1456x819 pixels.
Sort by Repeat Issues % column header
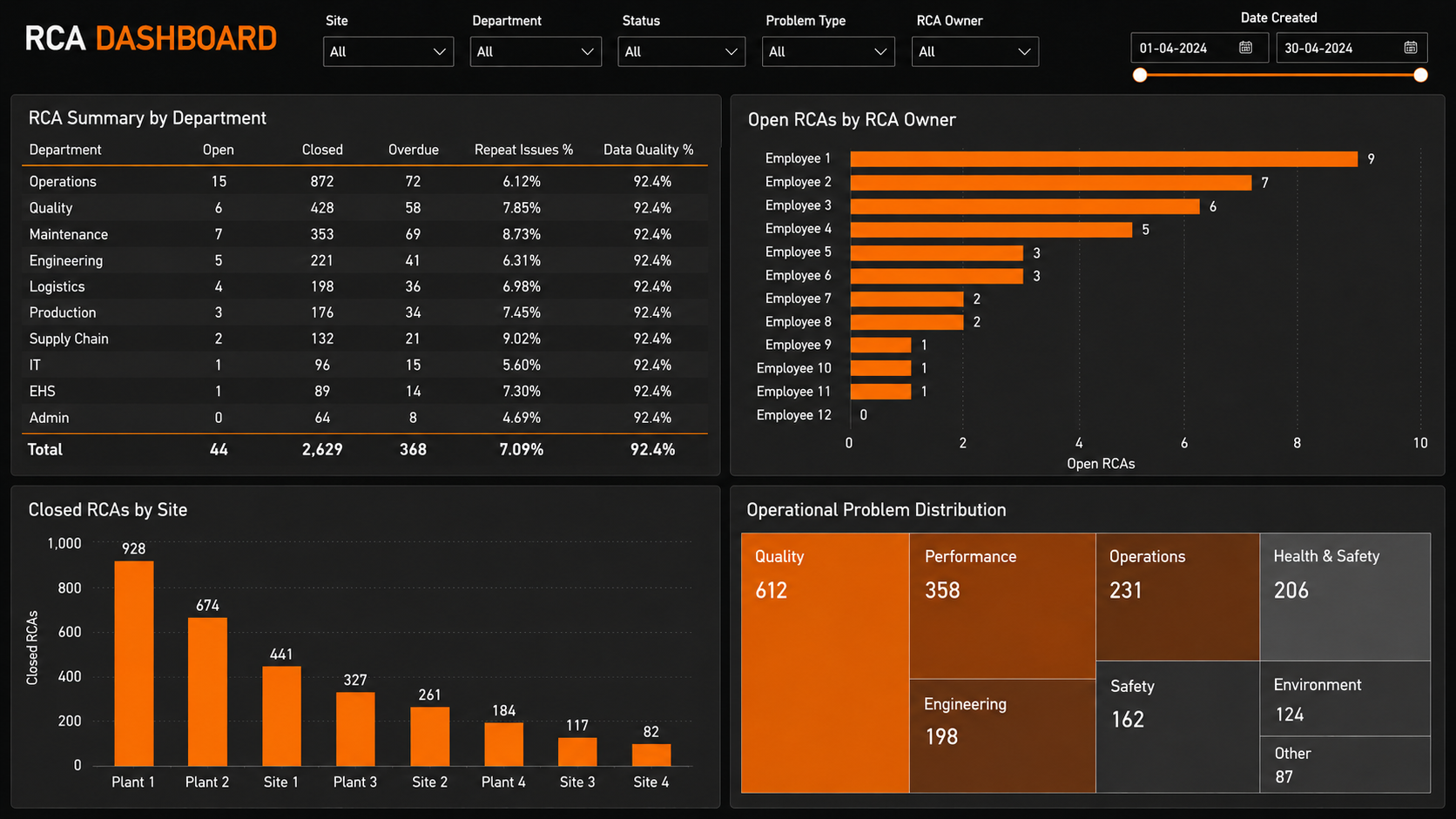click(x=523, y=150)
